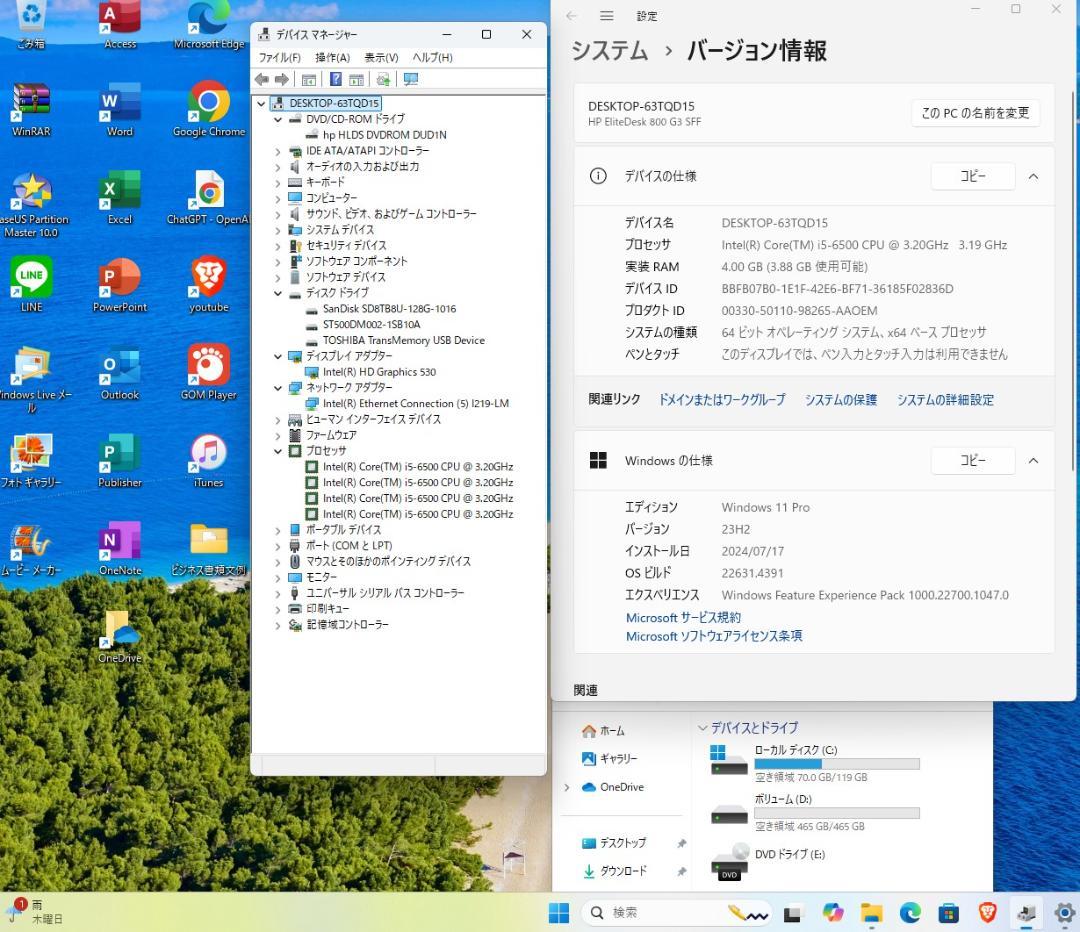This screenshot has width=1080, height=932.
Task: Open the 操作(A) menu in Device Manager
Action: [331, 57]
